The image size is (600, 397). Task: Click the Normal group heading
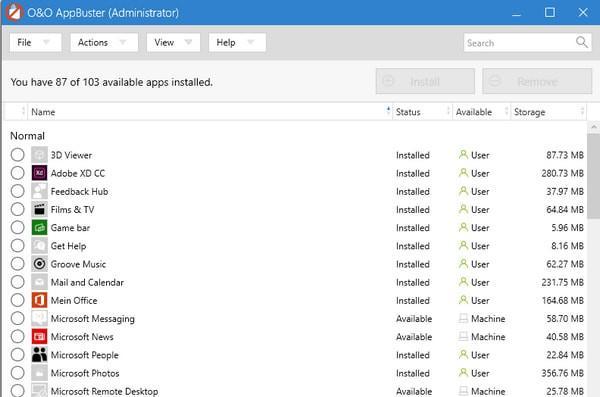point(28,136)
